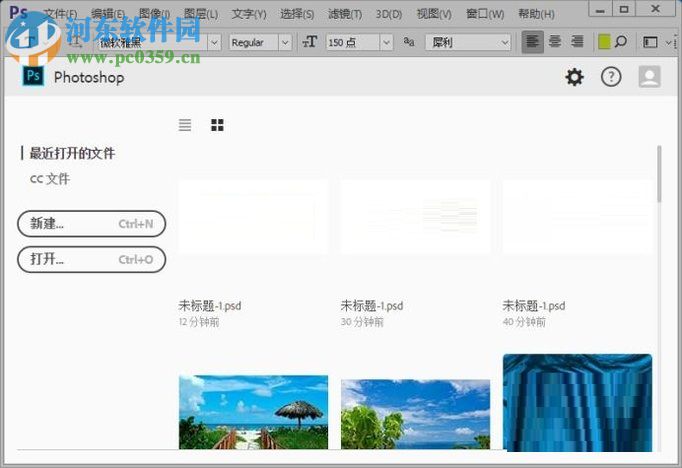
Task: Open the 选择(S) menu
Action: pyautogui.click(x=297, y=14)
